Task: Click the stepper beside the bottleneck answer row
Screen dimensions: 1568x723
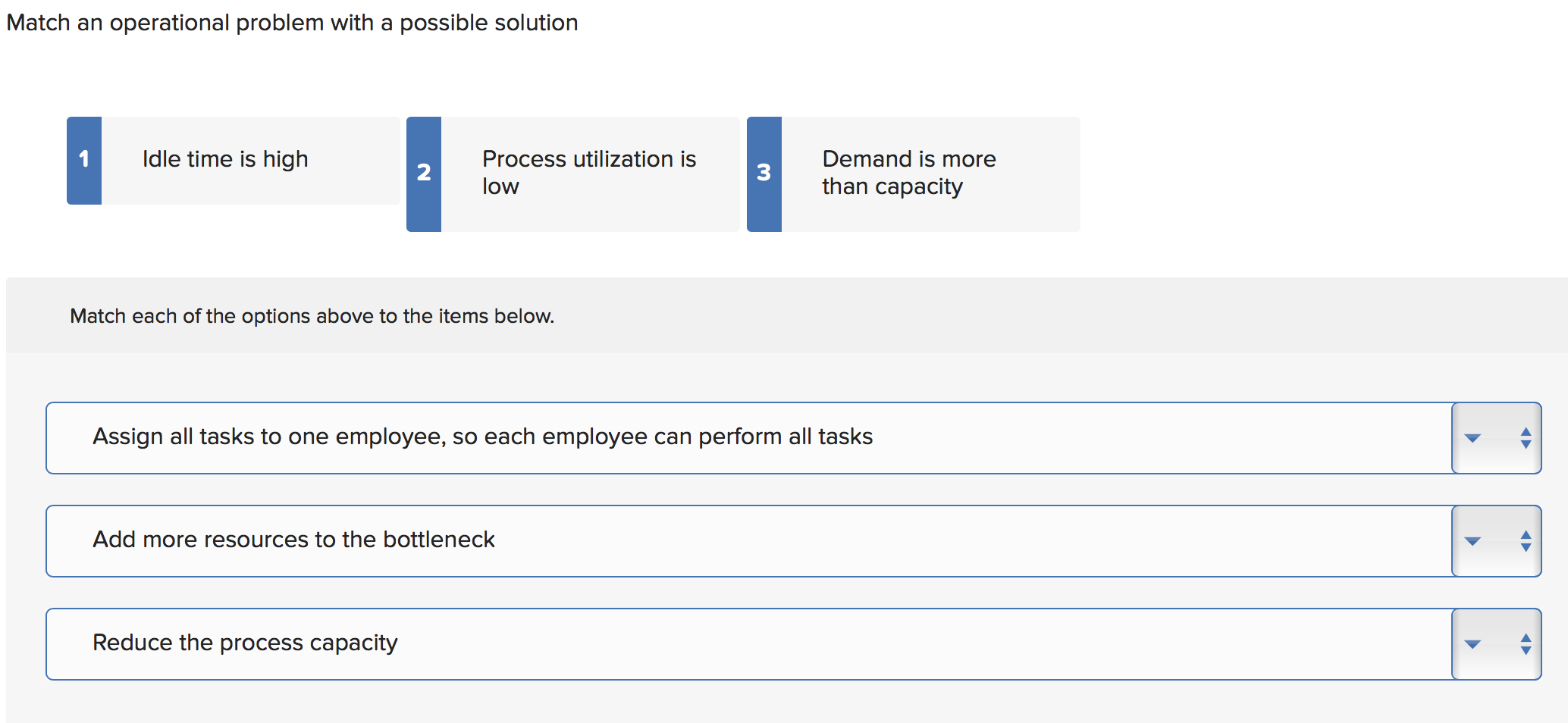Action: 1526,541
